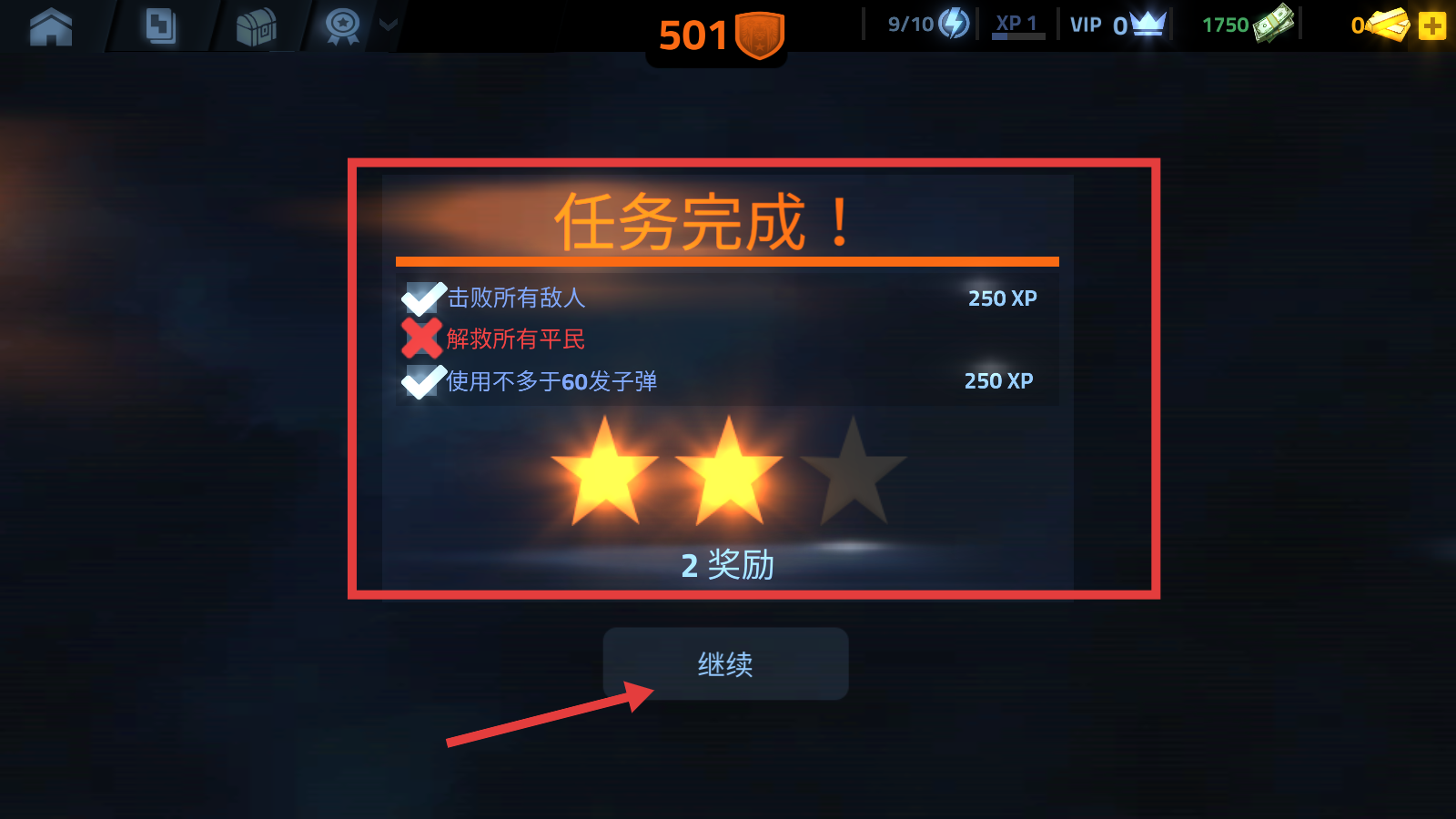Open the achievements medal ribbon icon
The height and width of the screenshot is (819, 1456).
pos(343,26)
